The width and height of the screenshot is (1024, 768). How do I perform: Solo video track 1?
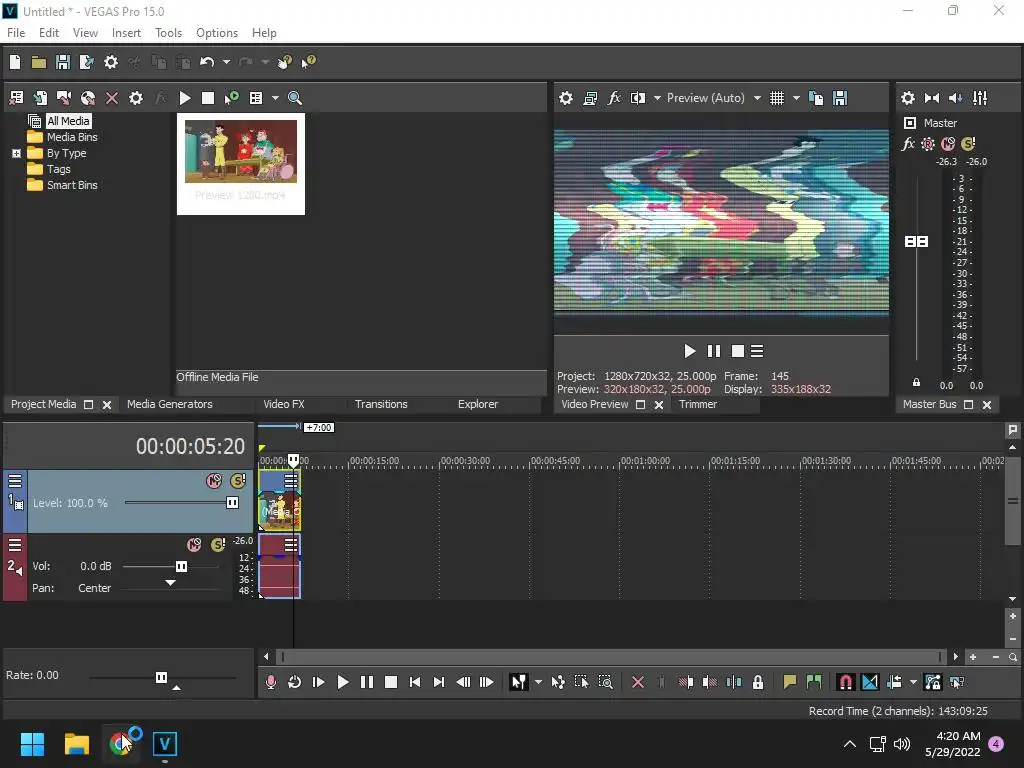238,481
